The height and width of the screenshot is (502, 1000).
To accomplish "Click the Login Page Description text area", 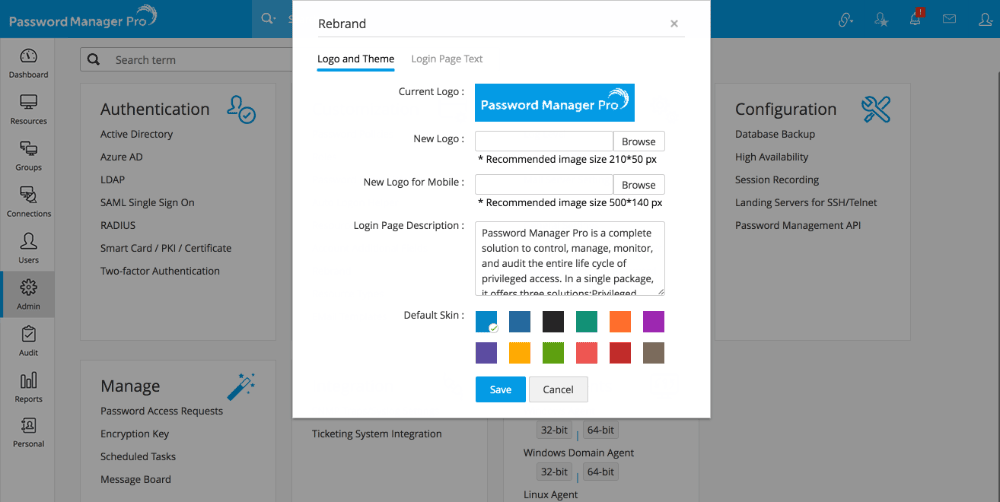I will click(569, 259).
